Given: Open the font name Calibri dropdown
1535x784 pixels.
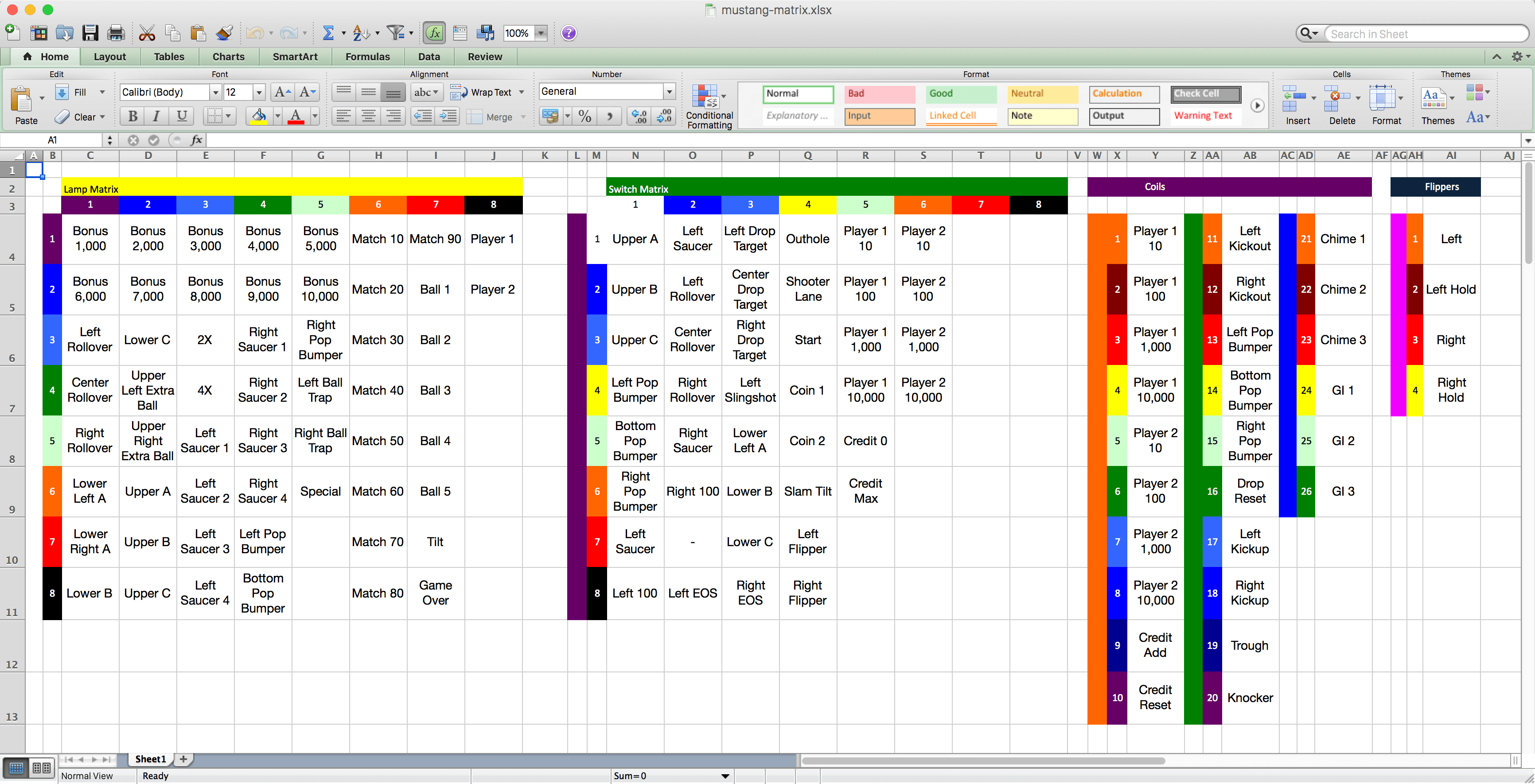Looking at the screenshot, I should [x=215, y=92].
